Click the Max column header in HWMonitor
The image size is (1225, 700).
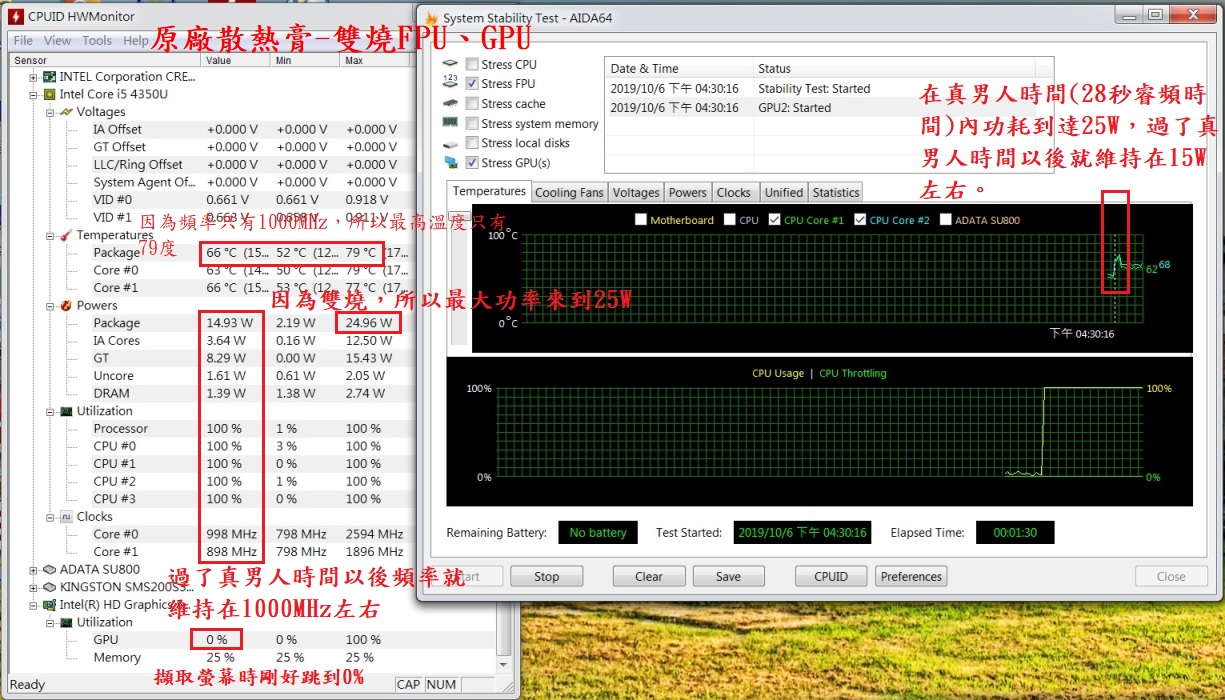[x=375, y=60]
